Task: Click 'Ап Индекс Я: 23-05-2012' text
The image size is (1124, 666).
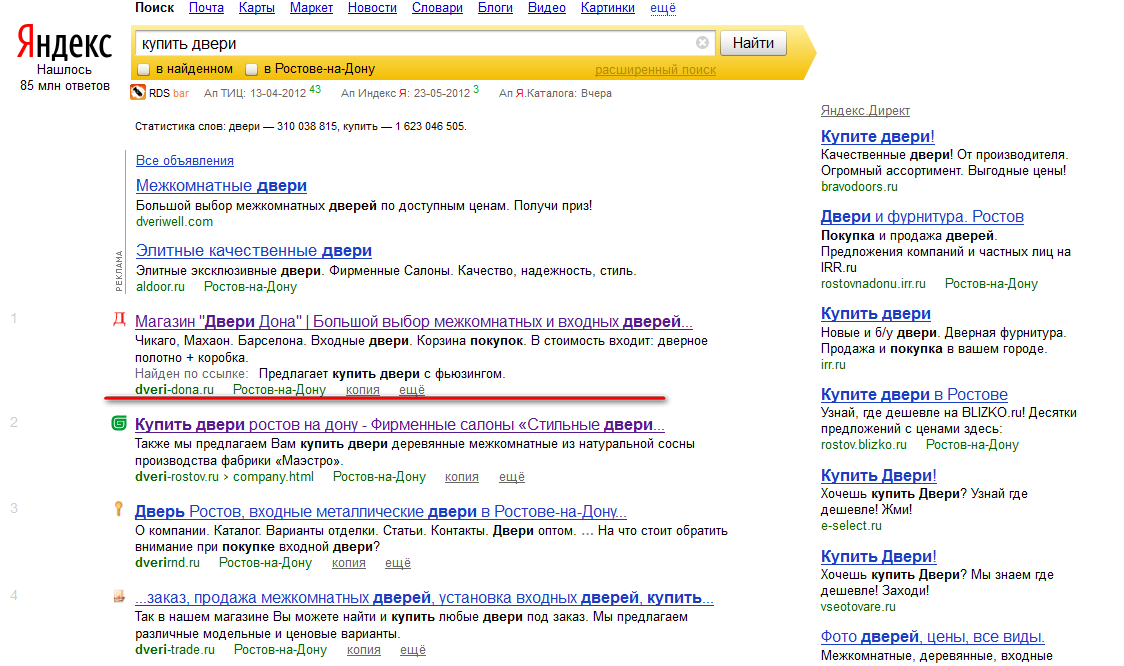Action: click(x=406, y=93)
